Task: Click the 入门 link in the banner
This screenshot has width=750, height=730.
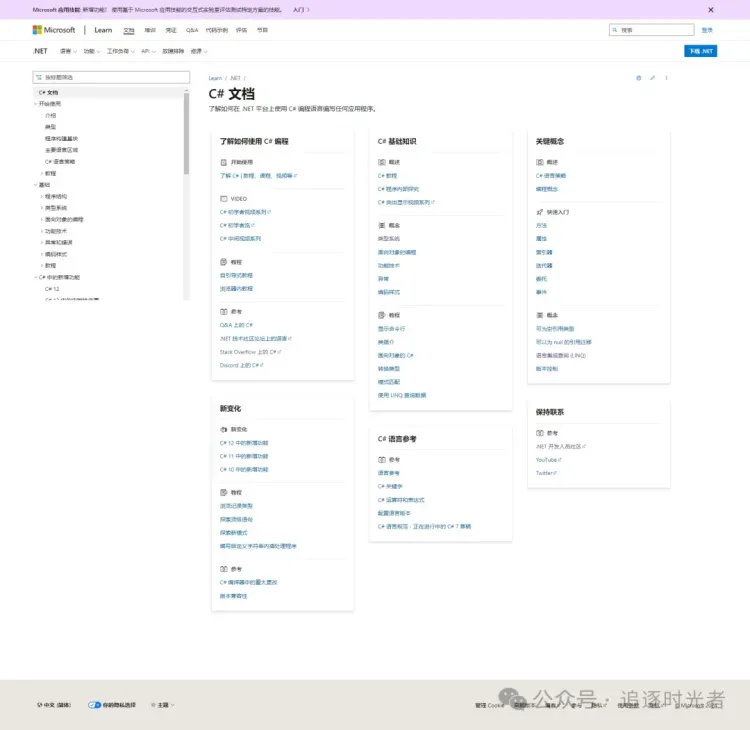Action: pos(301,10)
